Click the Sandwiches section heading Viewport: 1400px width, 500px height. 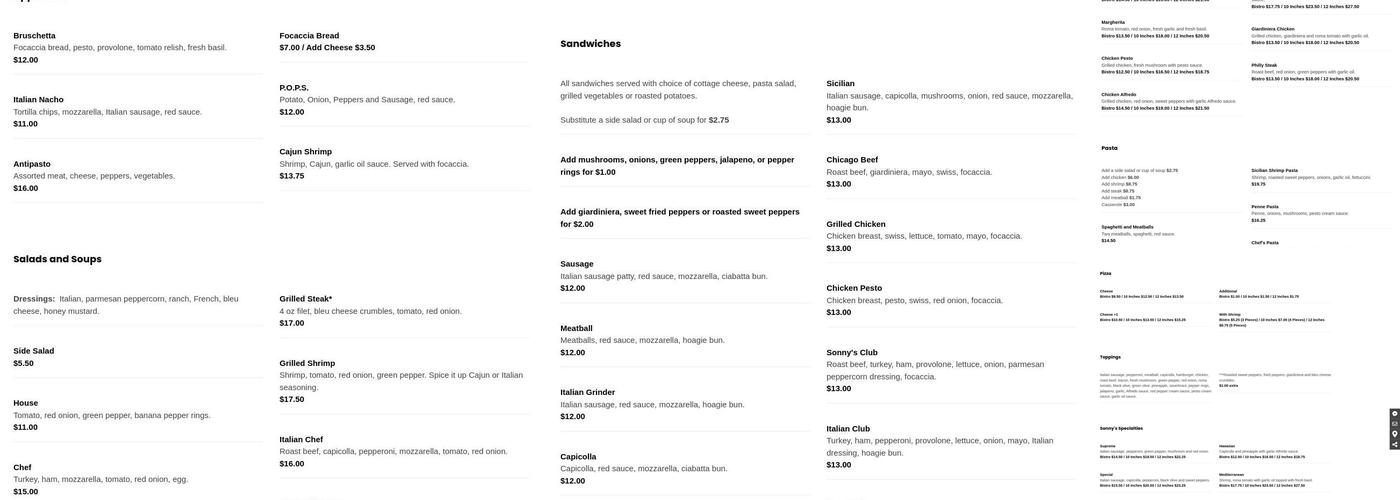590,44
